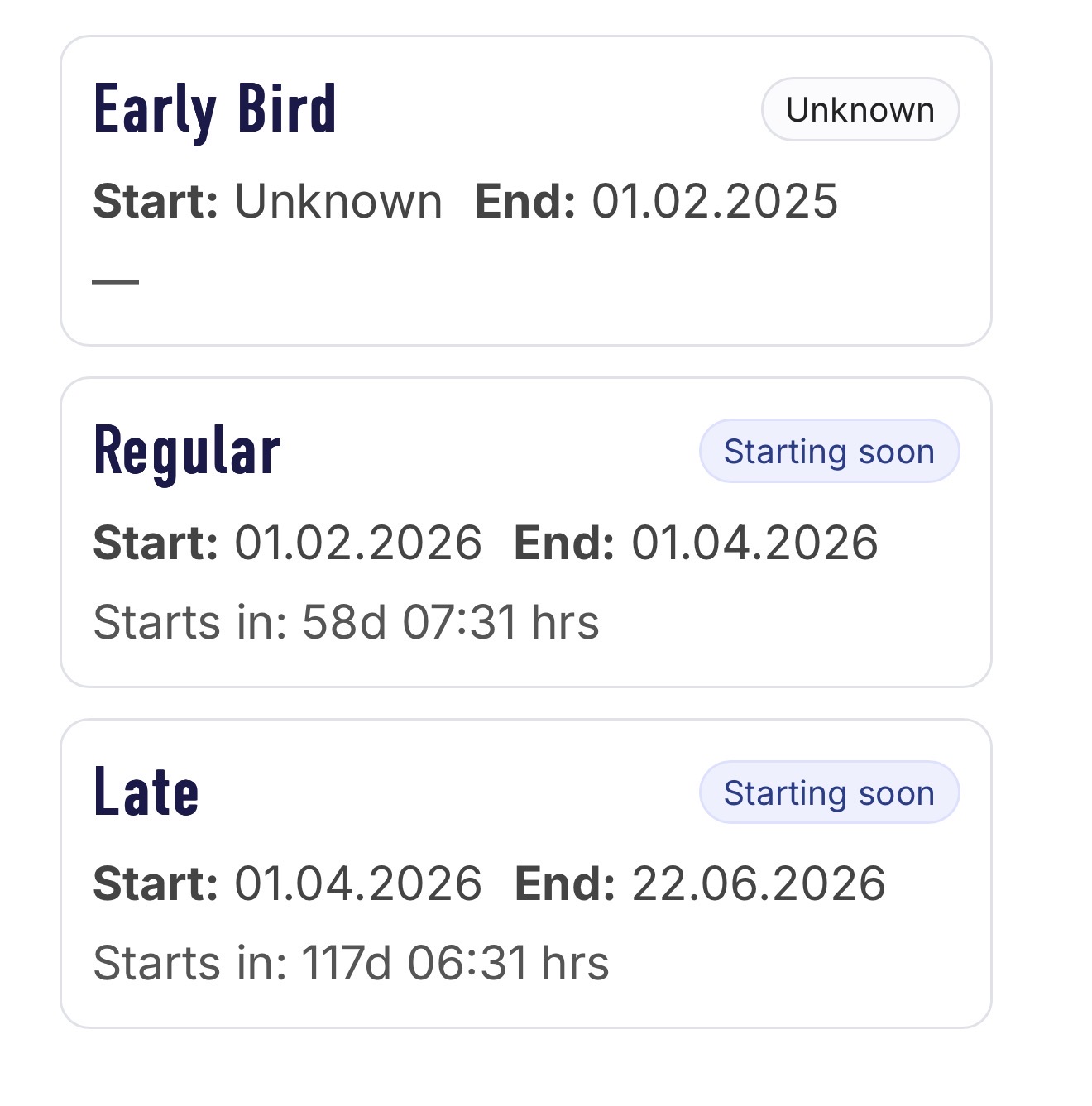This screenshot has width=1092, height=1106.
Task: Open the Late card heading
Action: click(x=146, y=792)
